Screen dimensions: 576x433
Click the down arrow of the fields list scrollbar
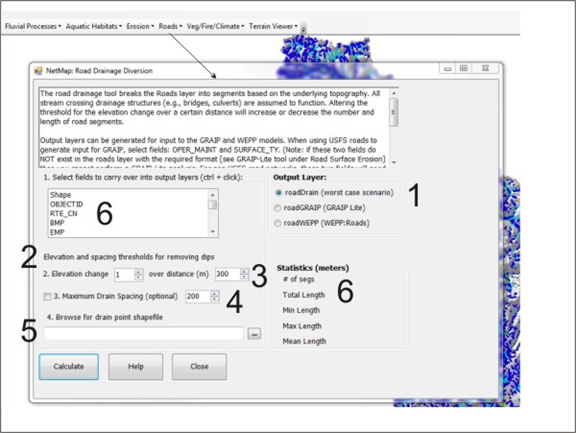(213, 232)
